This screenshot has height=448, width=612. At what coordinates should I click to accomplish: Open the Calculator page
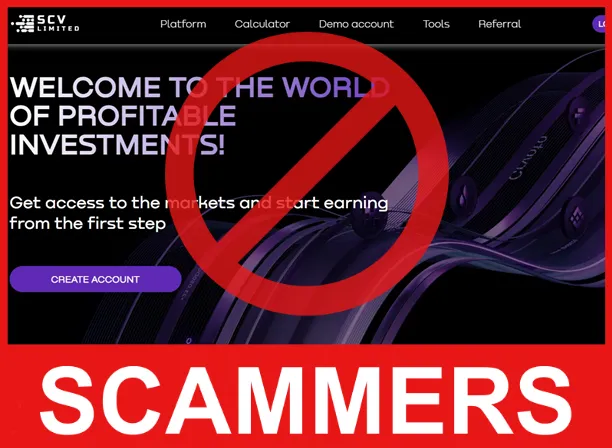(x=262, y=24)
